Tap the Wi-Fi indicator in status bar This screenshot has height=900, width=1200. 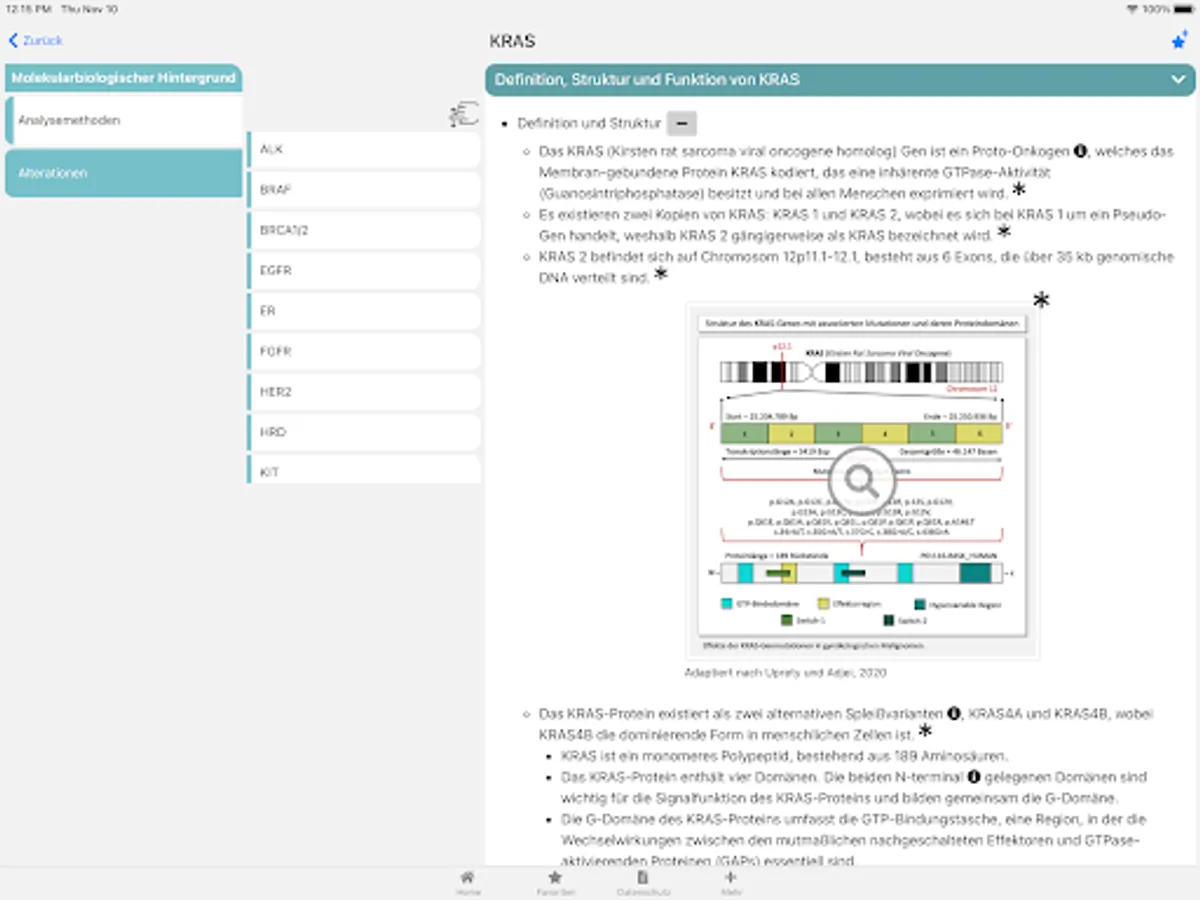1132,9
